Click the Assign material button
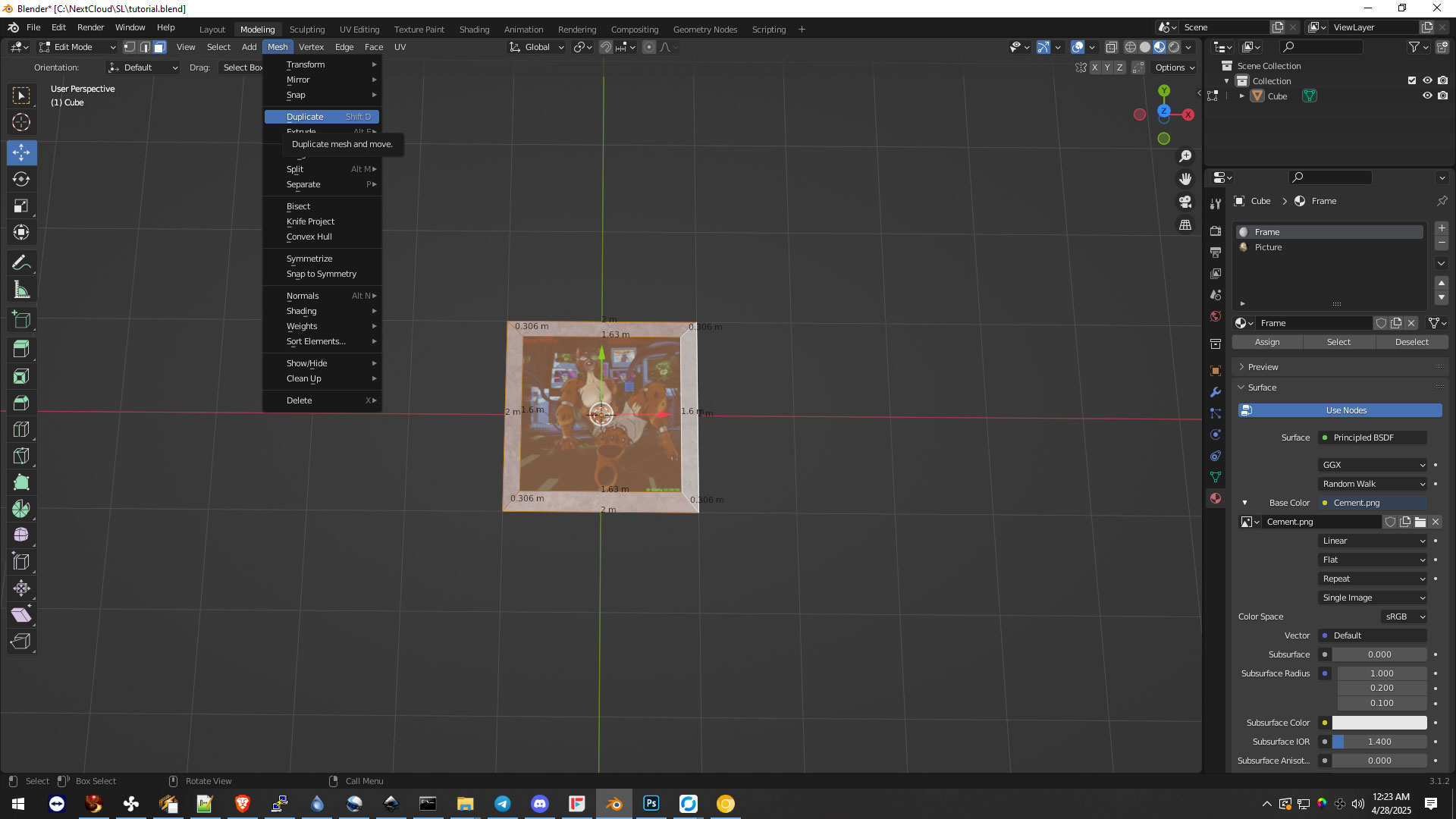Screen dimensions: 1456x819 [1267, 342]
